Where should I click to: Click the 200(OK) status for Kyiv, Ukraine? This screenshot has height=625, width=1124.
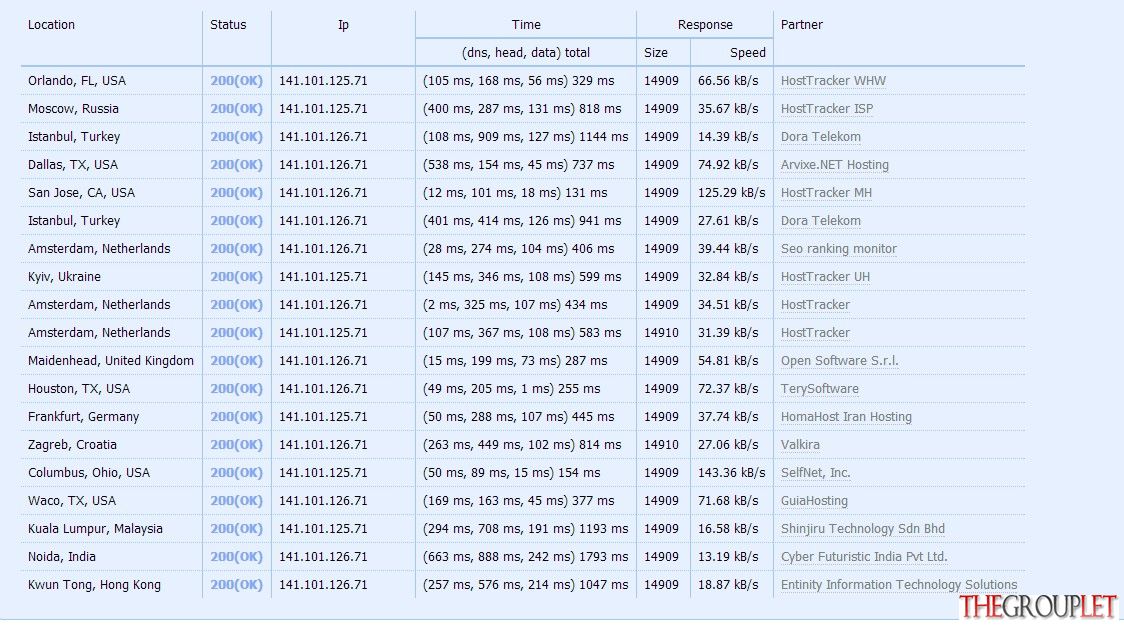pos(237,277)
